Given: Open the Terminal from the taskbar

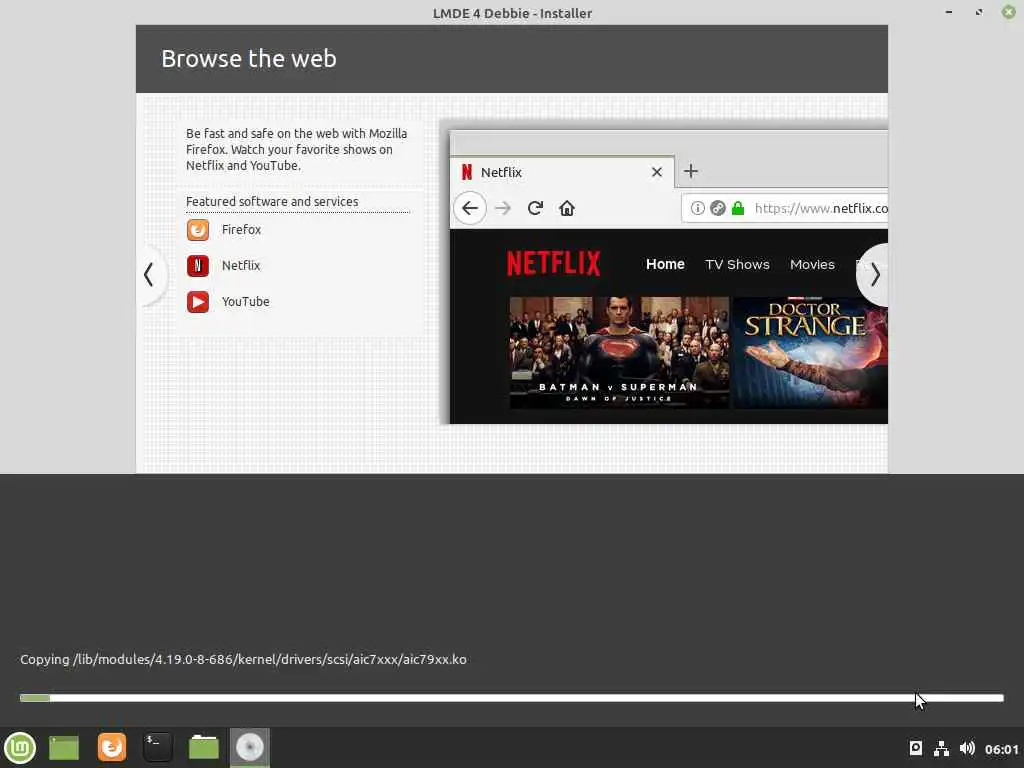Looking at the screenshot, I should click(x=157, y=747).
